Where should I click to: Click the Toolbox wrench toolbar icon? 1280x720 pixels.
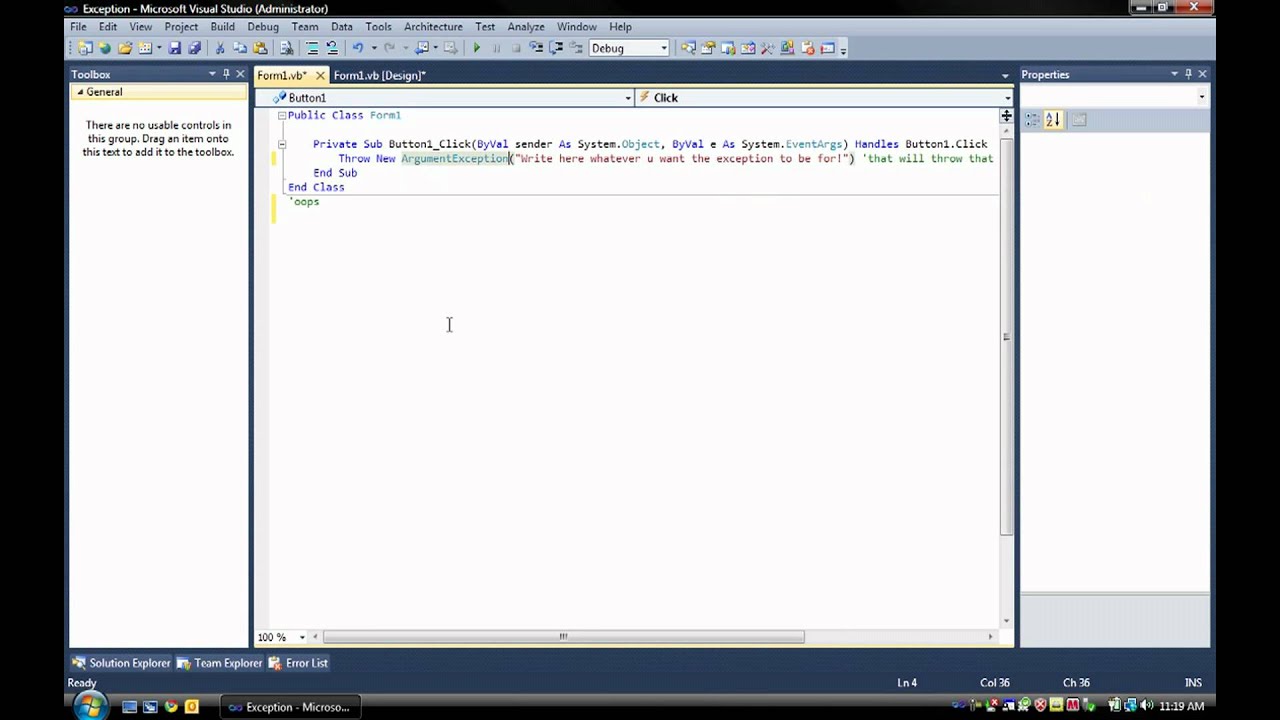[x=768, y=48]
